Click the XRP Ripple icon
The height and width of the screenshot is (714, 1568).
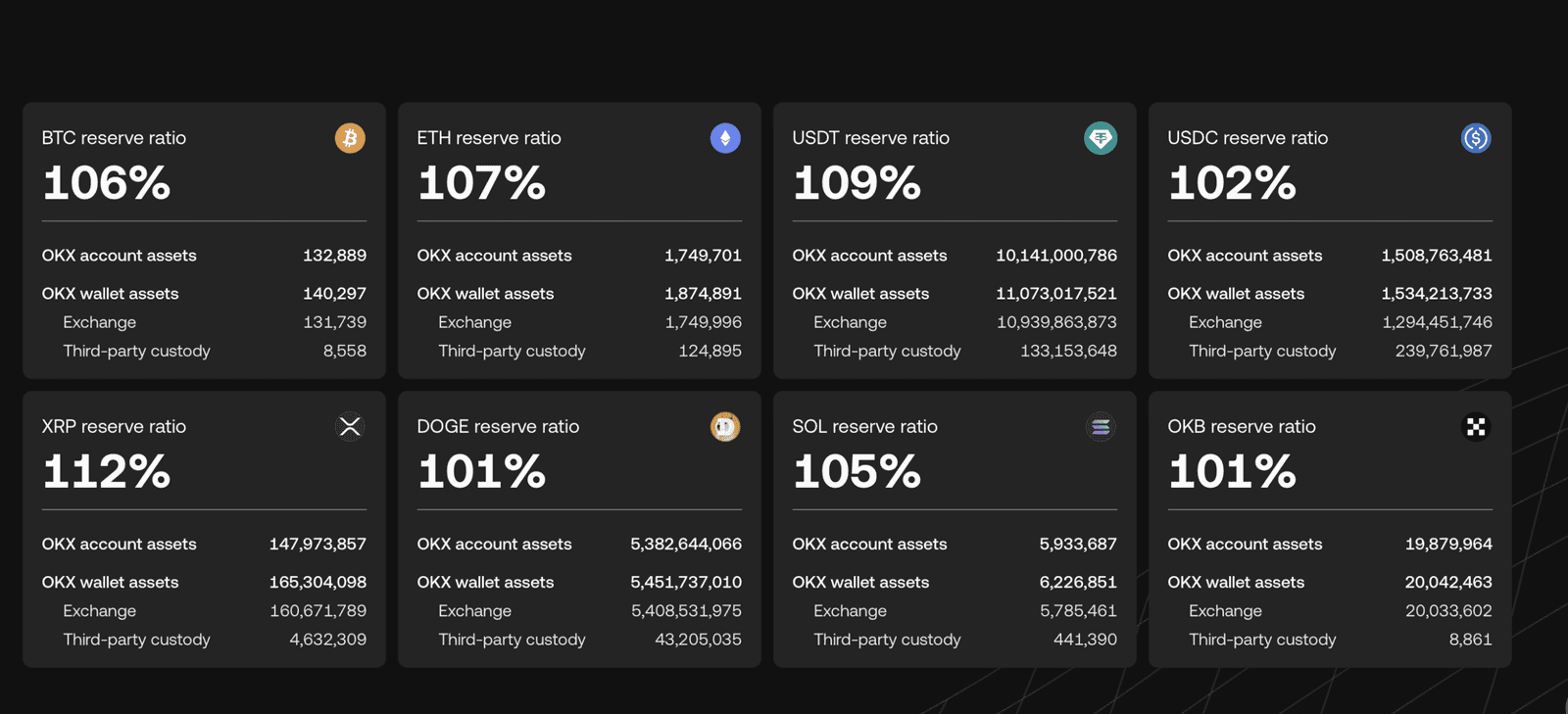pyautogui.click(x=350, y=427)
